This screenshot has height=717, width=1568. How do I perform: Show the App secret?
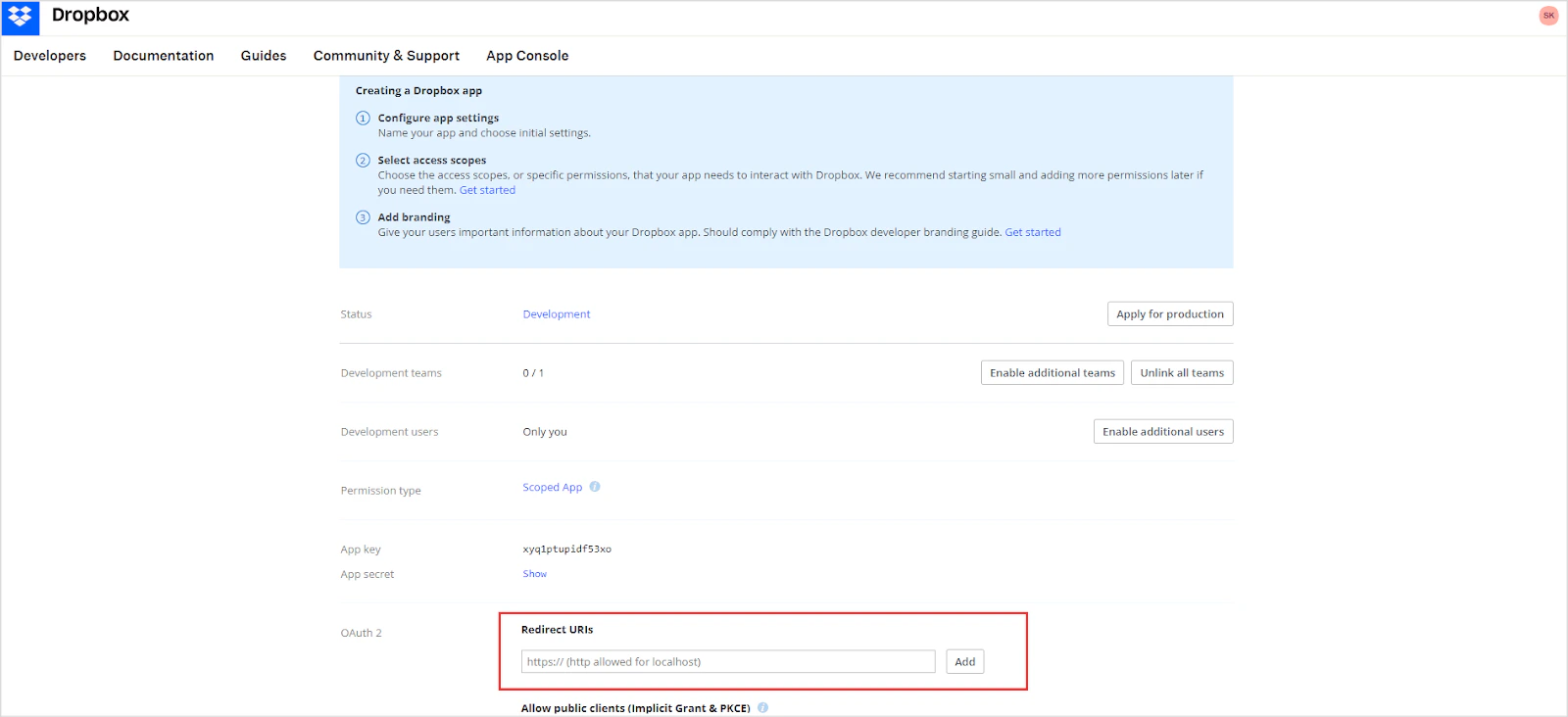535,574
